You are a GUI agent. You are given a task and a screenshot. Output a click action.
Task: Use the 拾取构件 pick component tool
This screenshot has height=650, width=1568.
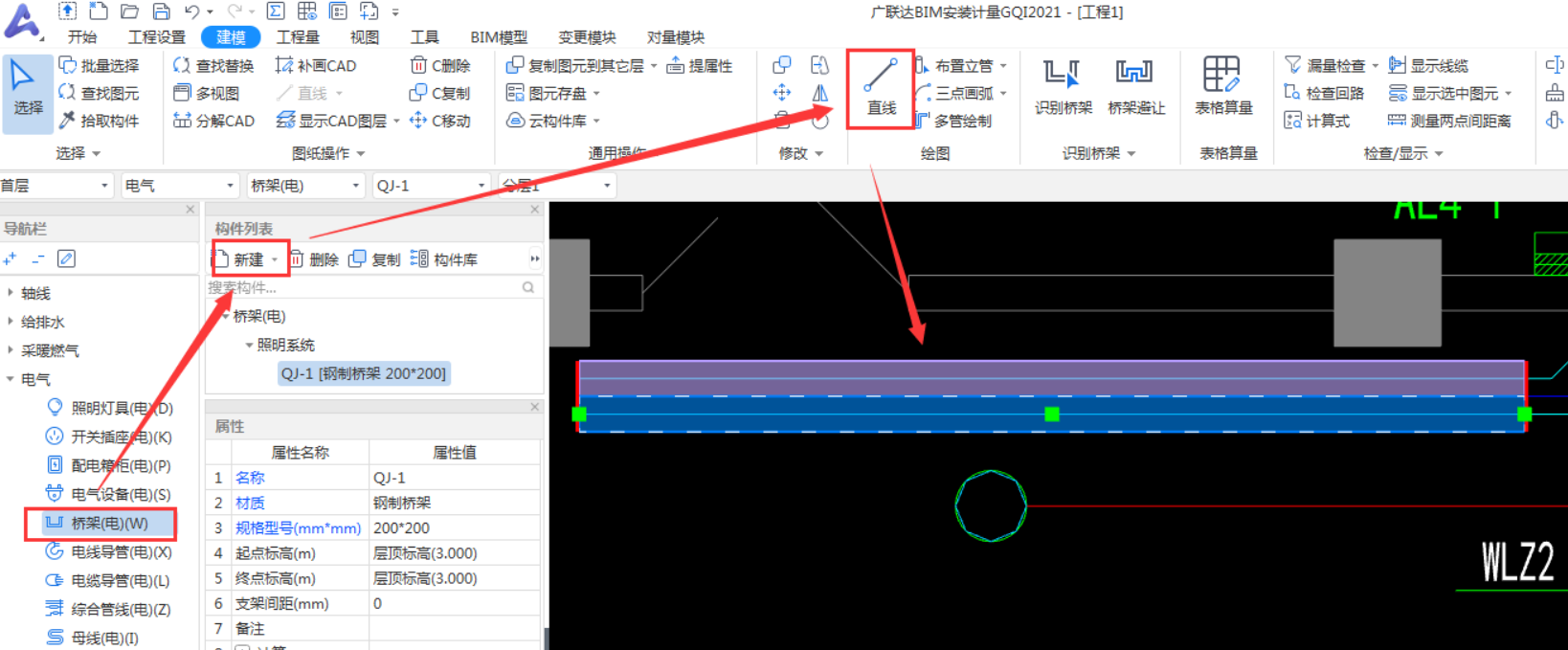point(100,121)
